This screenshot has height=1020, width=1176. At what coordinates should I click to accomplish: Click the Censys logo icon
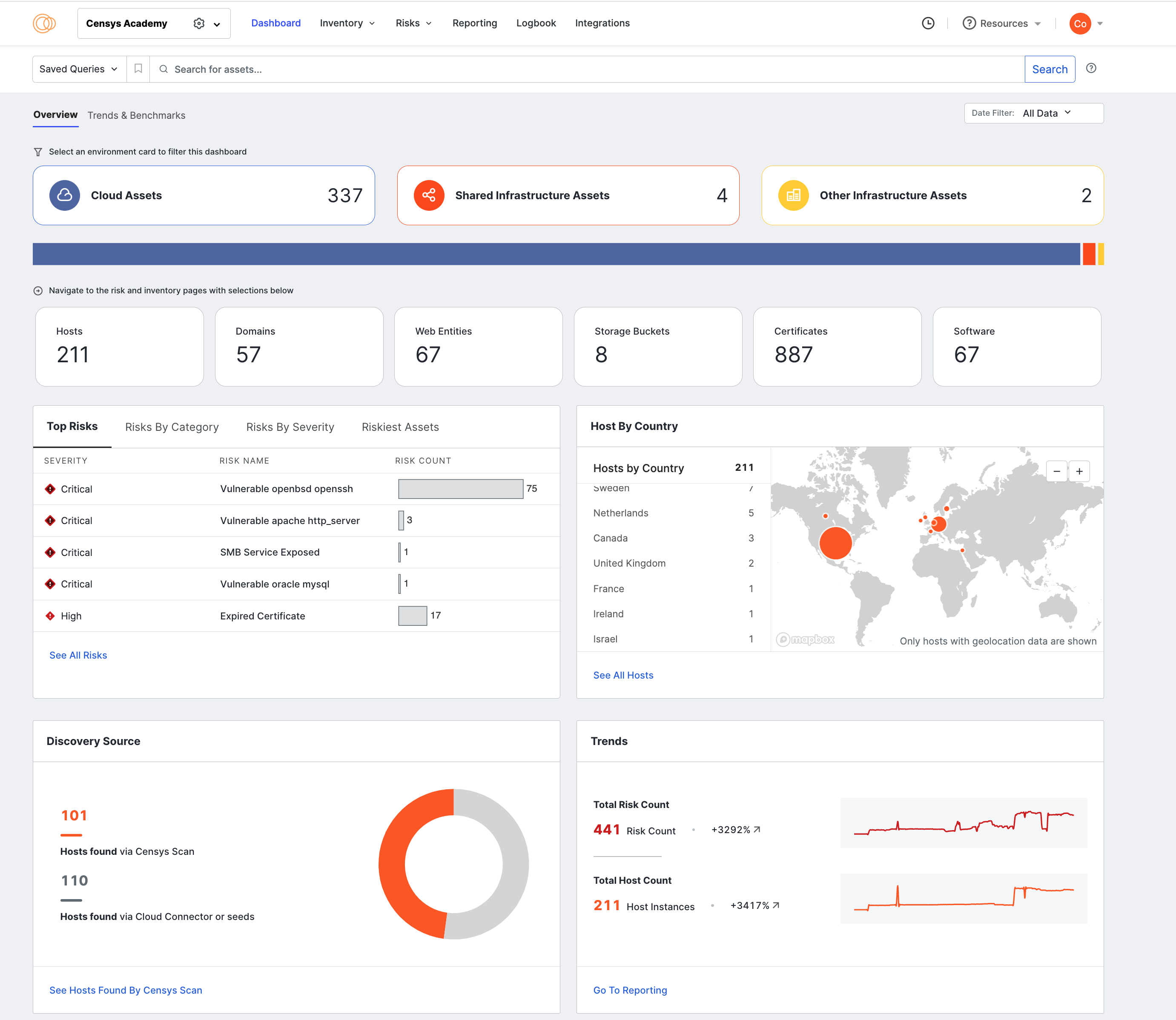[44, 23]
